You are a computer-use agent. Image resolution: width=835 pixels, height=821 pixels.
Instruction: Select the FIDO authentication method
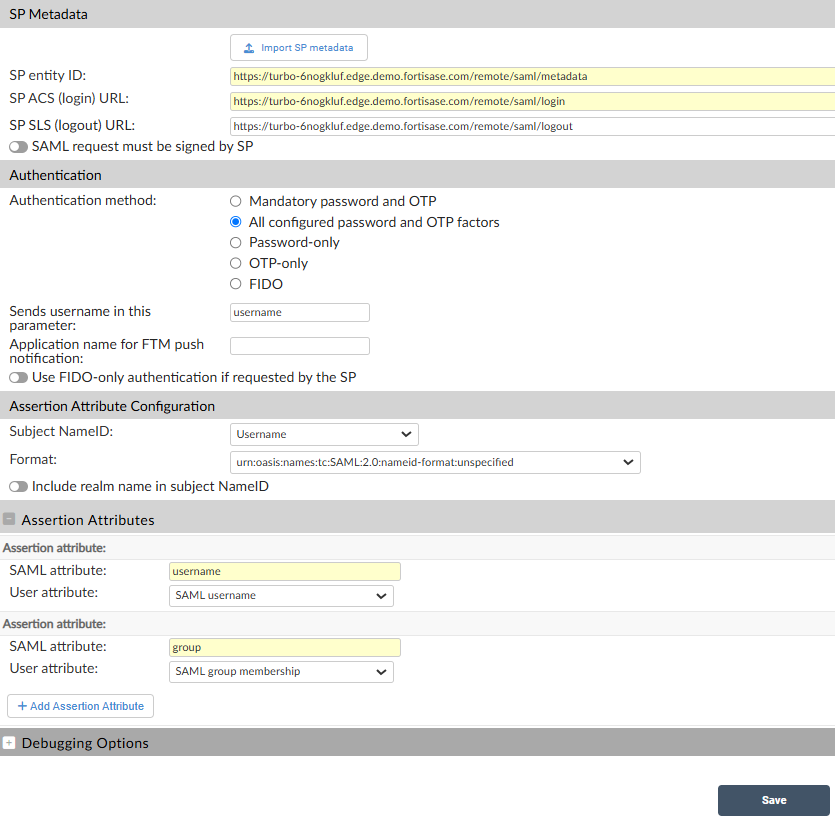tap(235, 284)
